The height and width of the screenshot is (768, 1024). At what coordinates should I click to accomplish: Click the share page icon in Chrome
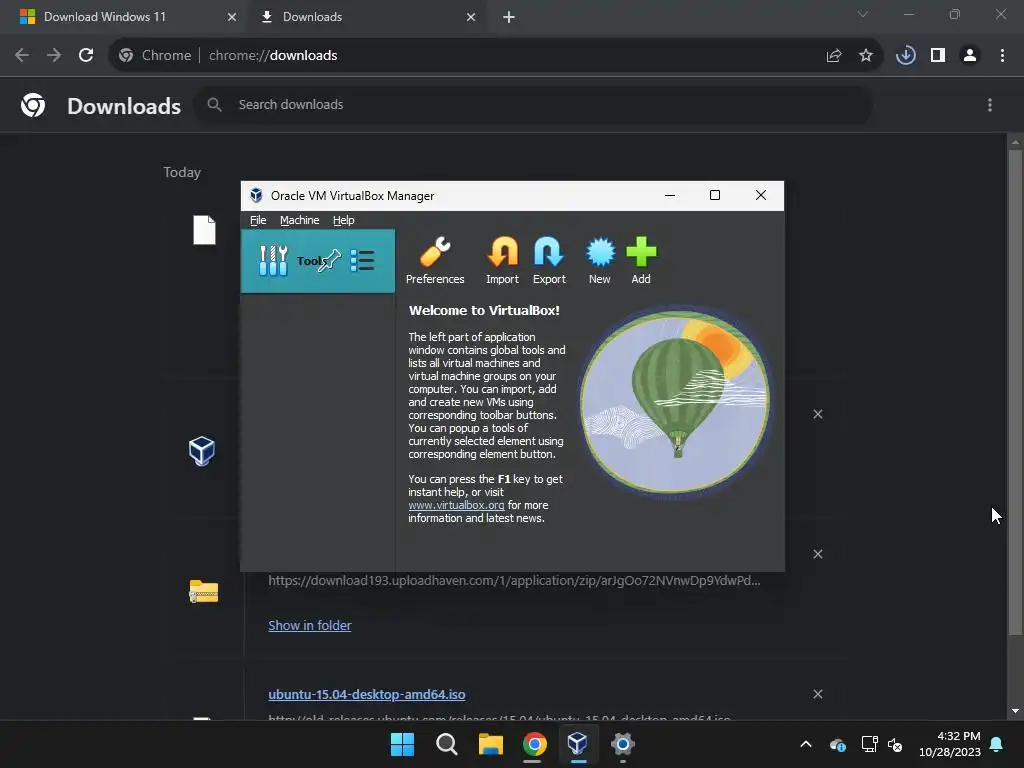834,56
